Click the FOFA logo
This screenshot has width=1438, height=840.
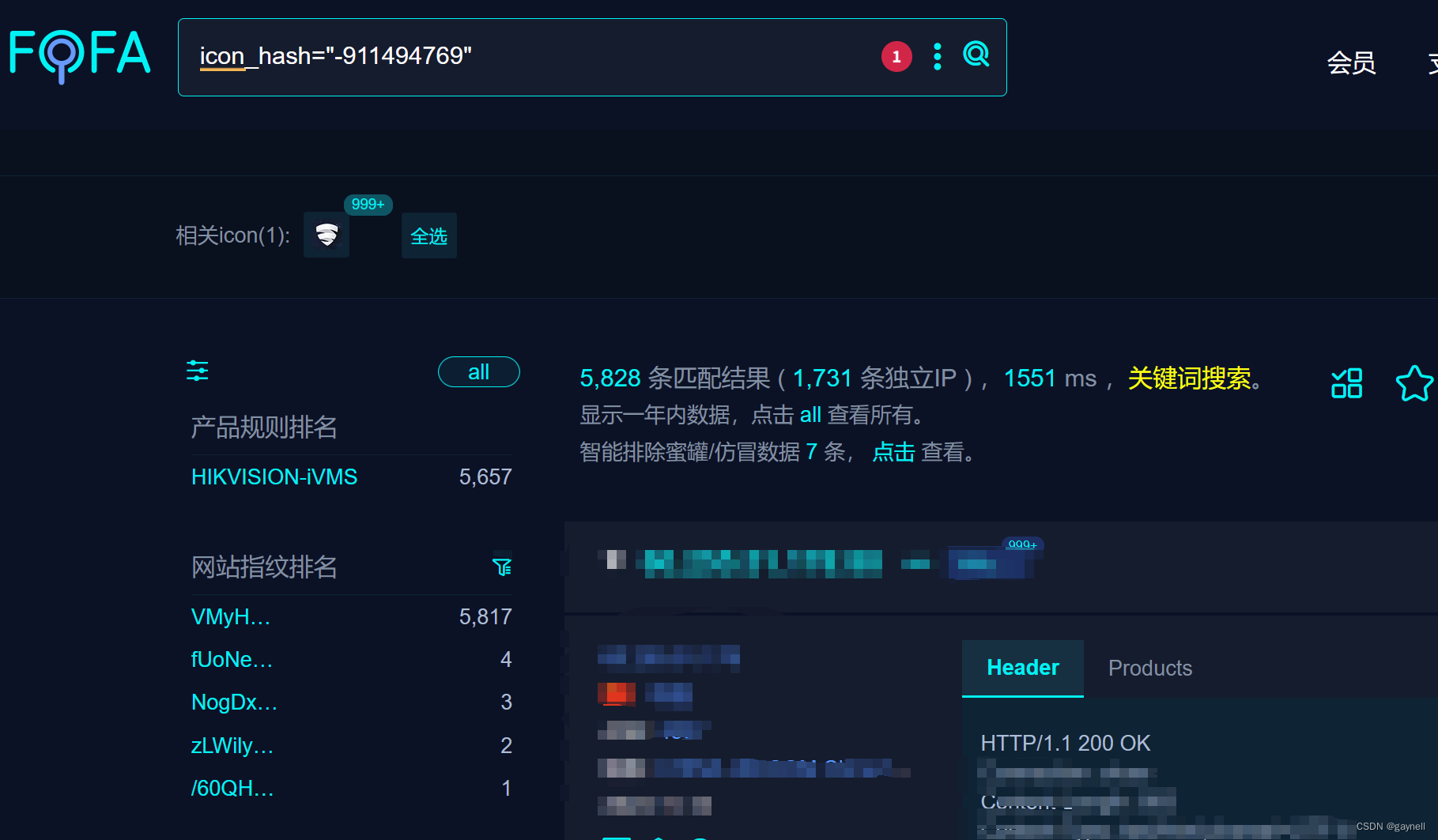79,55
